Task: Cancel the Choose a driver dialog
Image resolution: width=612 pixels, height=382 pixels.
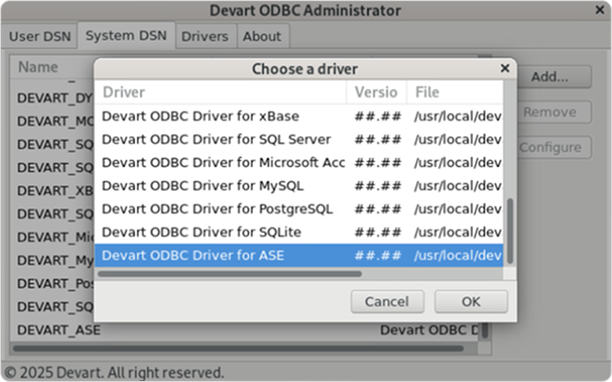Action: coord(387,301)
